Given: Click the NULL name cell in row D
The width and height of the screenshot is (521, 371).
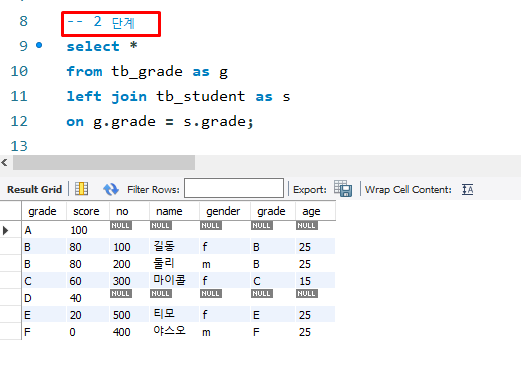Looking at the screenshot, I should (161, 294).
